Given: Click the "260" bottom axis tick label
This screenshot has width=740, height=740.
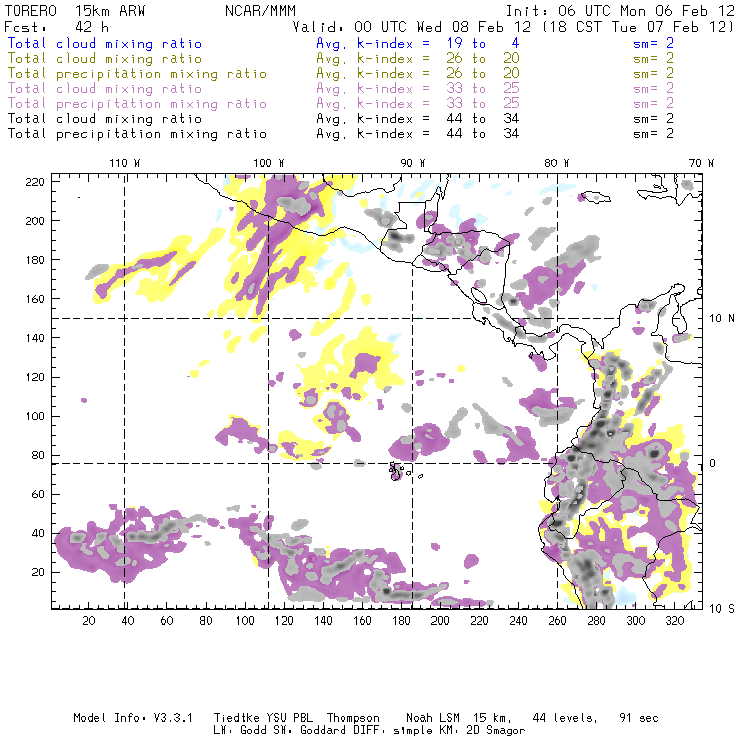Looking at the screenshot, I should click(557, 621).
